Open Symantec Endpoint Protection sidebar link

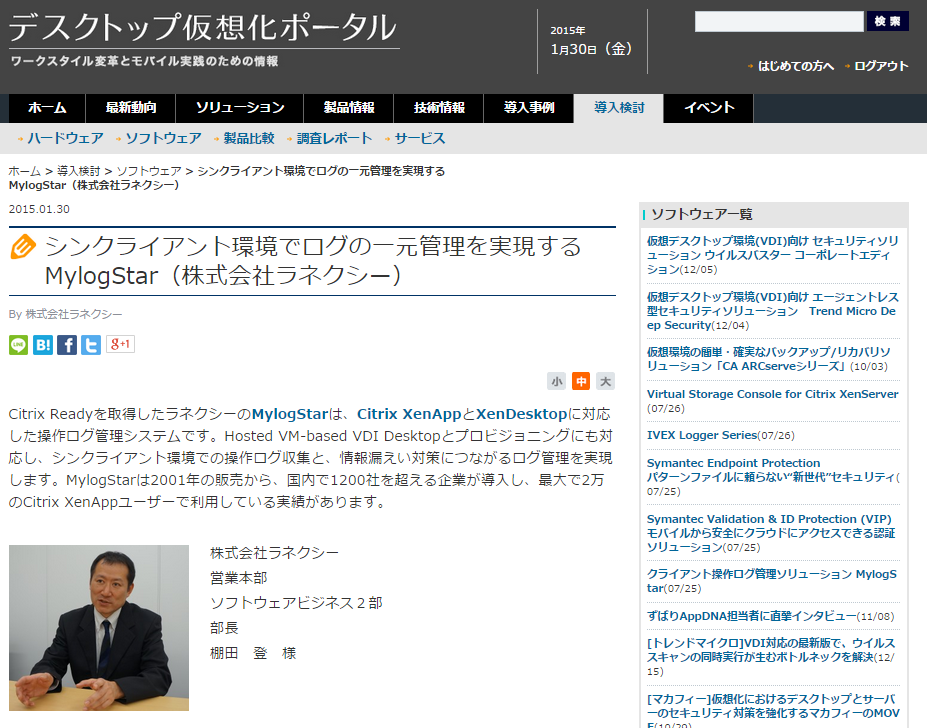[x=772, y=470]
